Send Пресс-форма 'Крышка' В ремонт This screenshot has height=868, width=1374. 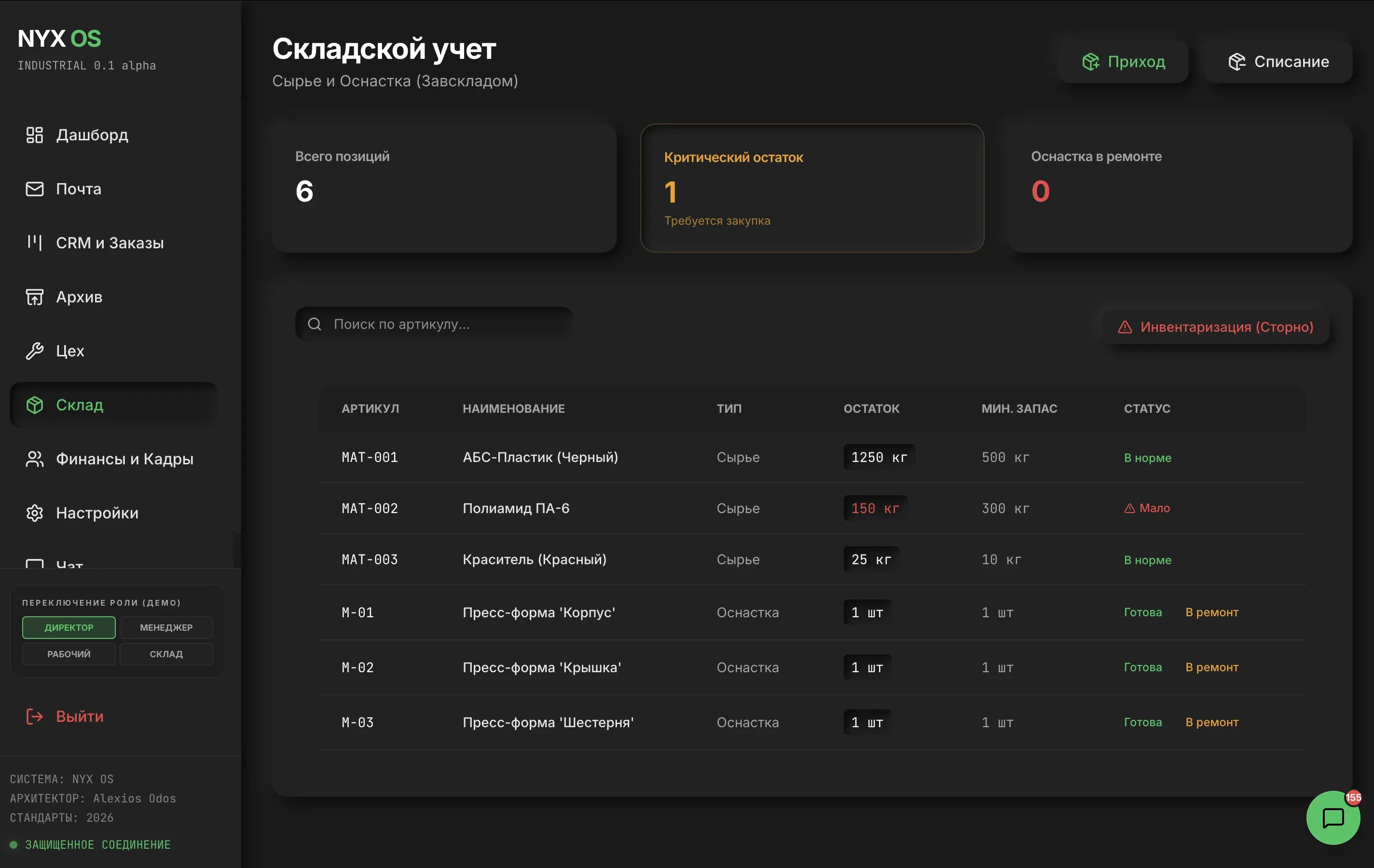pyautogui.click(x=1211, y=667)
